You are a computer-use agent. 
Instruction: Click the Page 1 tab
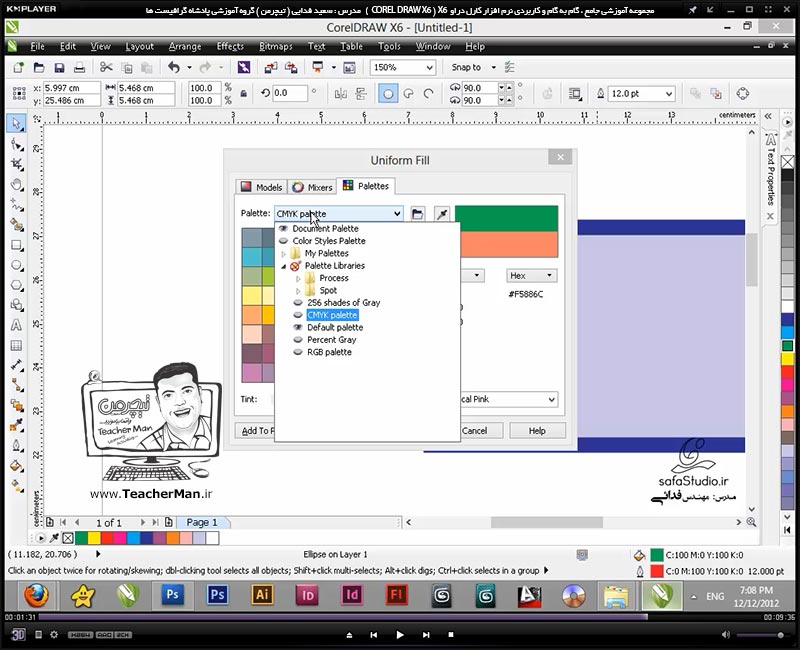[202, 522]
